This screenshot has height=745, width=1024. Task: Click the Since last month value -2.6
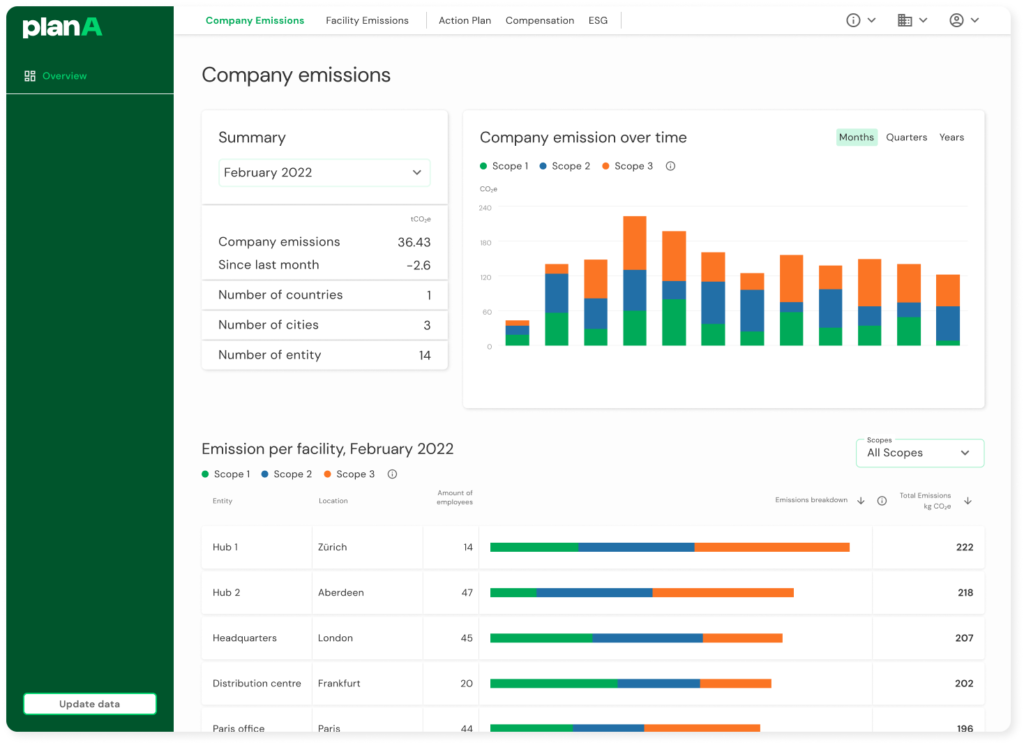click(418, 265)
